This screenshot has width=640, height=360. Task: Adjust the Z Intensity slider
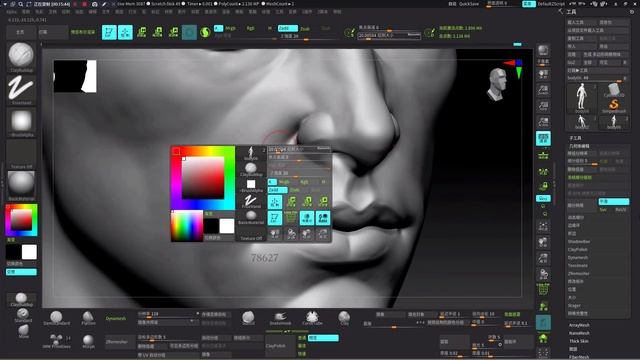coord(308,36)
